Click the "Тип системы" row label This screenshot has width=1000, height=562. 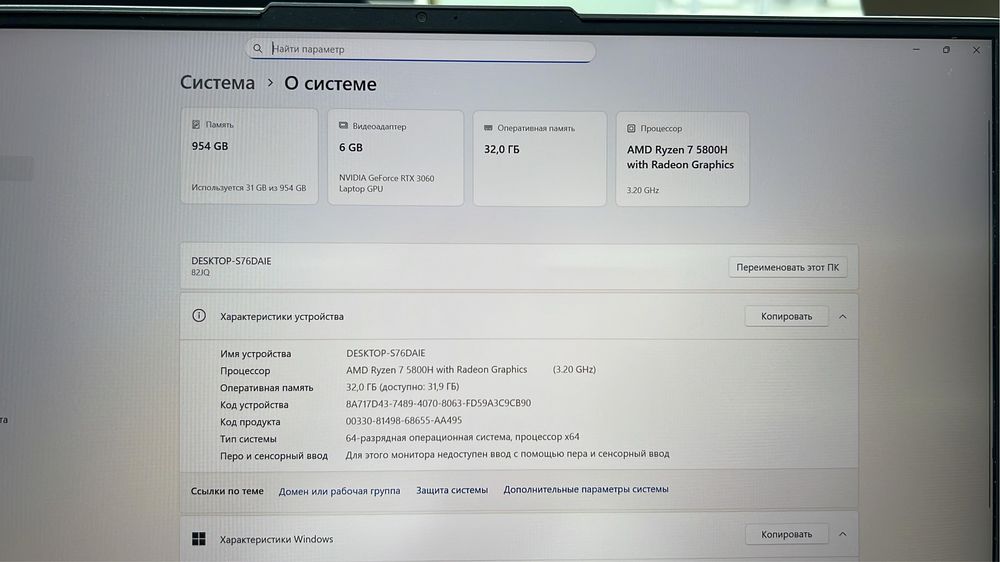pos(248,439)
